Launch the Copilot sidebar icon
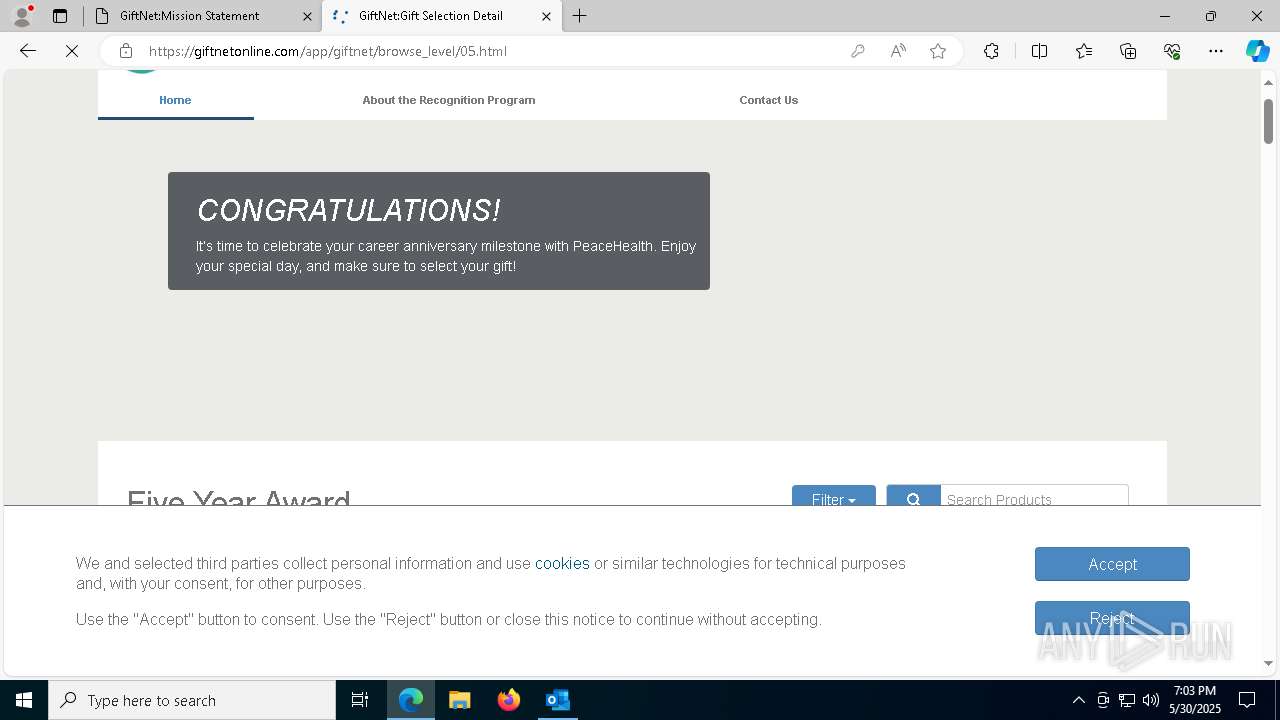Image resolution: width=1280 pixels, height=720 pixels. coord(1257,51)
